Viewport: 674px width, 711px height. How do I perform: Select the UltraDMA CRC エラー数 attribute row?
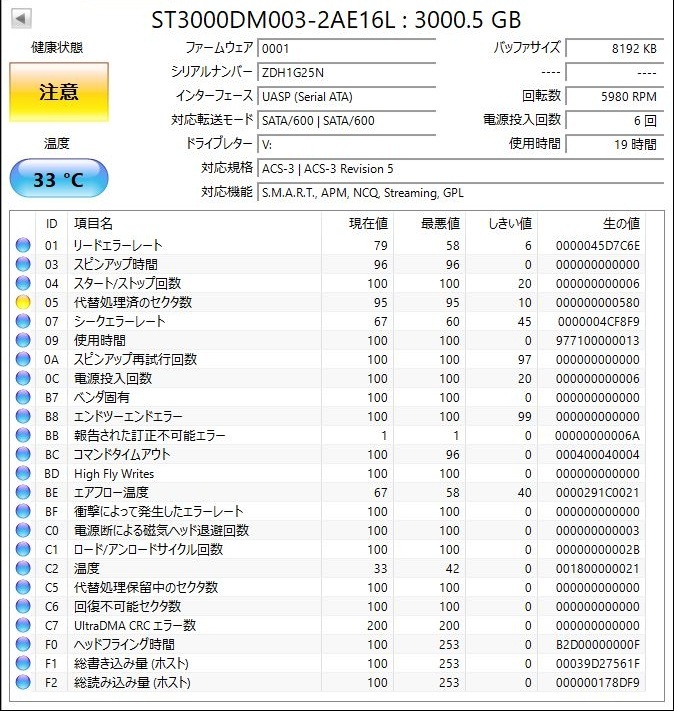pyautogui.click(x=327, y=625)
